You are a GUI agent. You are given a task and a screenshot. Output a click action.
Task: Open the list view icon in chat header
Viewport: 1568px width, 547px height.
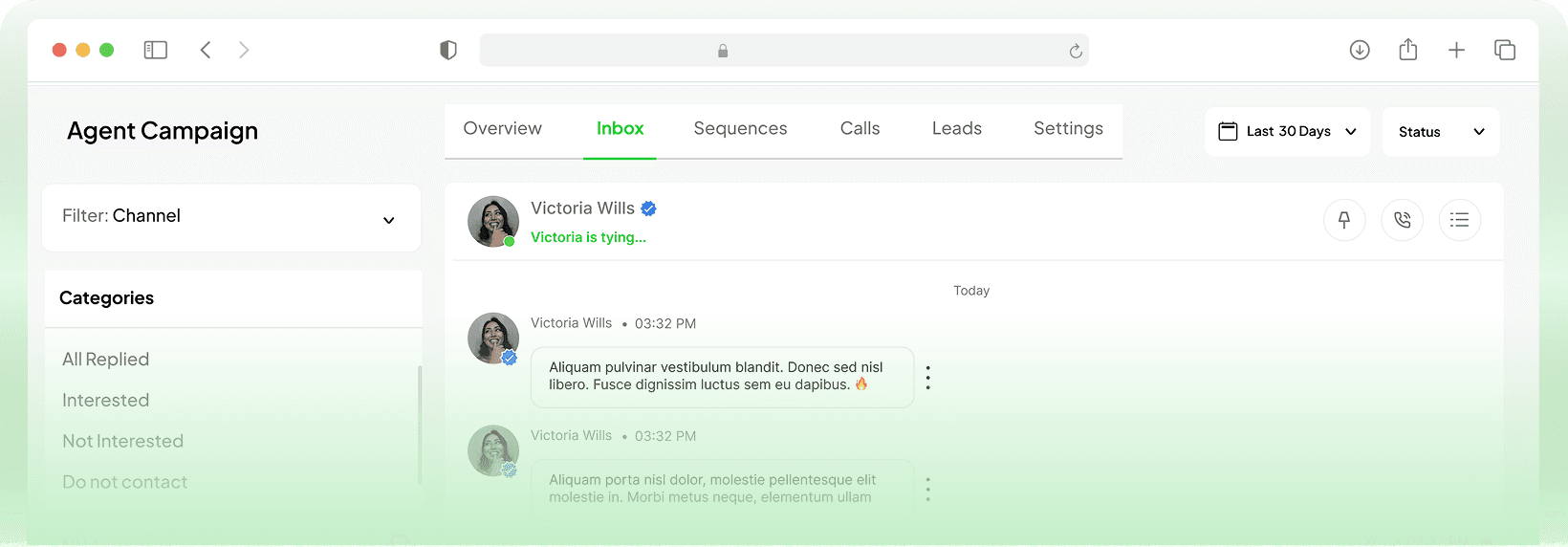click(x=1459, y=221)
